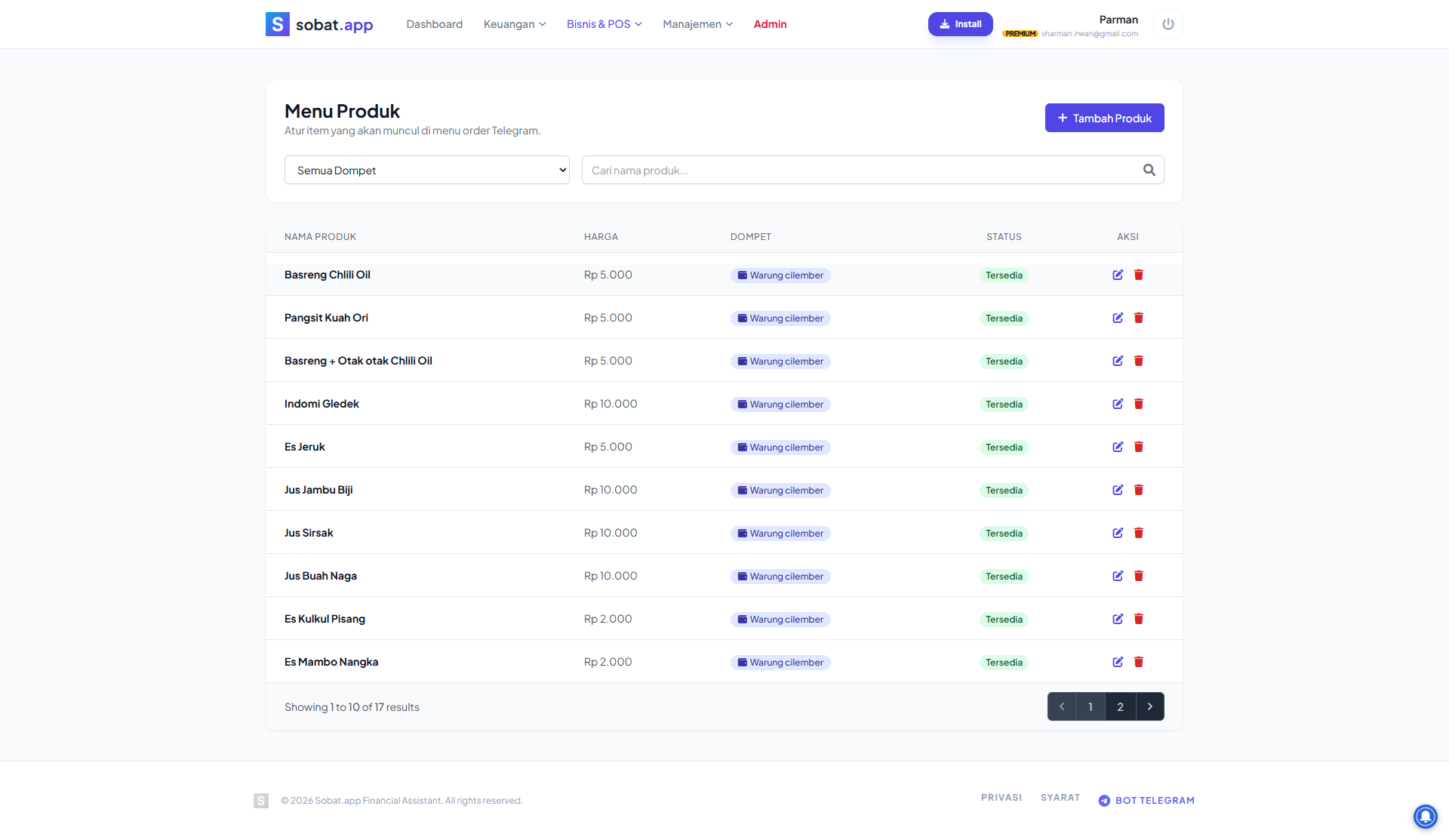The width and height of the screenshot is (1449, 840).
Task: Open the Semua Dompet dropdown
Action: pos(426,170)
